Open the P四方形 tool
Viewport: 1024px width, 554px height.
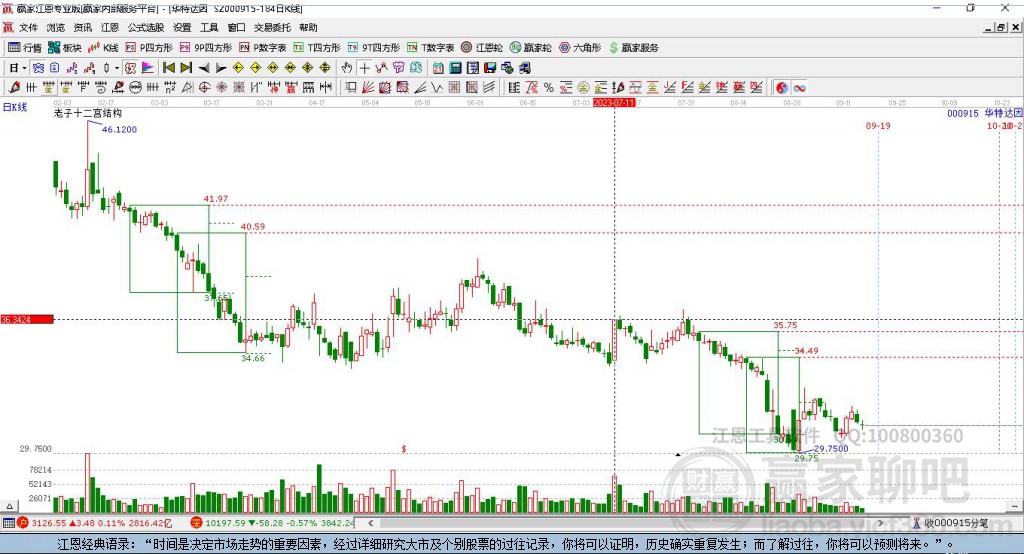coord(149,48)
